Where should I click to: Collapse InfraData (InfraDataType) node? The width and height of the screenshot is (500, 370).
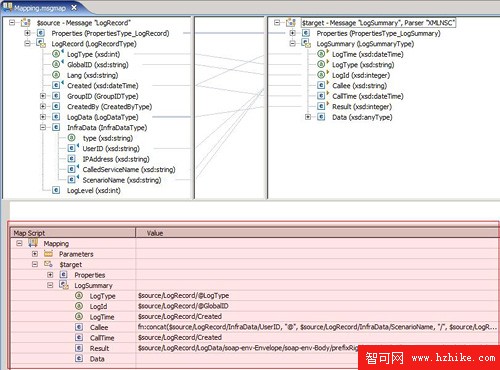coord(43,127)
